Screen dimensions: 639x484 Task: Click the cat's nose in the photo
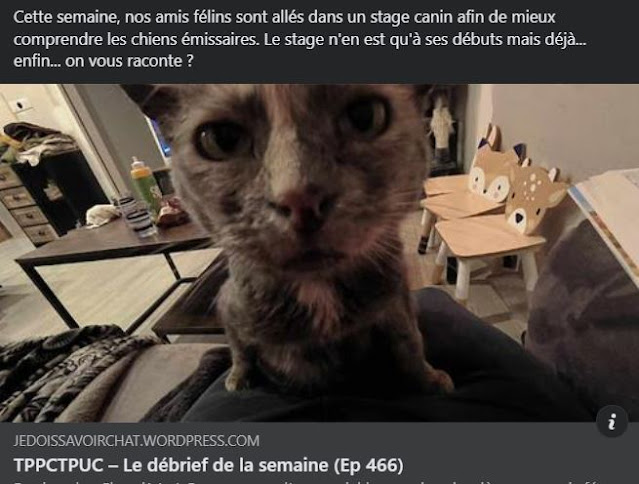click(308, 207)
